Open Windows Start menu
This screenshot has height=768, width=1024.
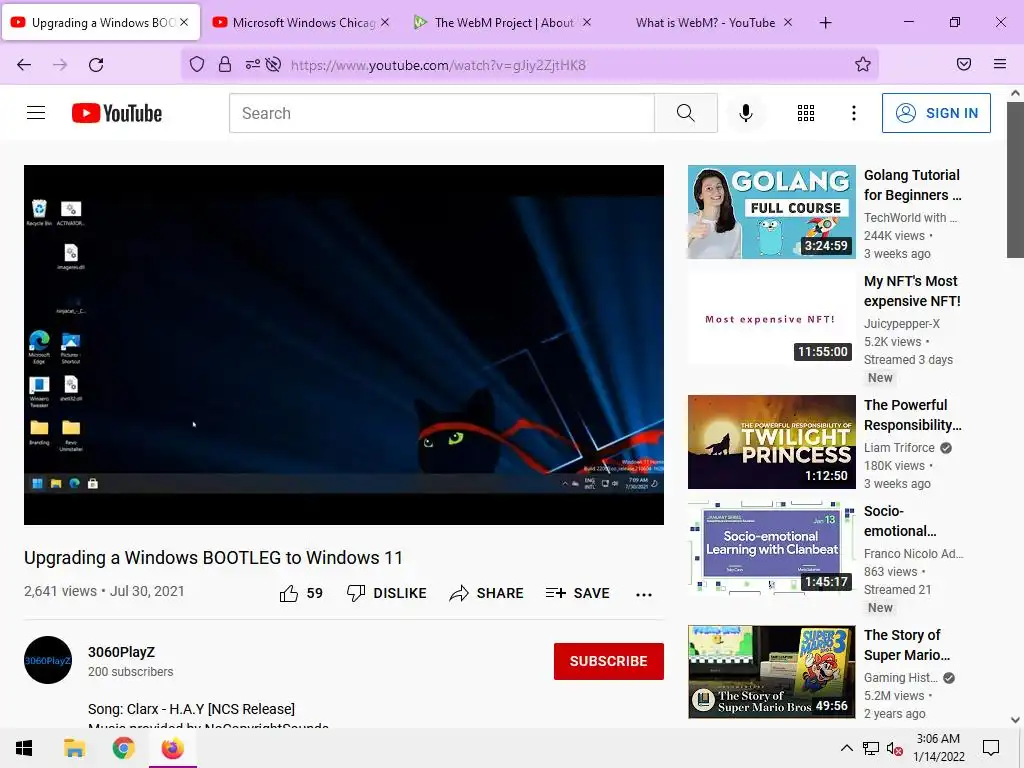24,748
